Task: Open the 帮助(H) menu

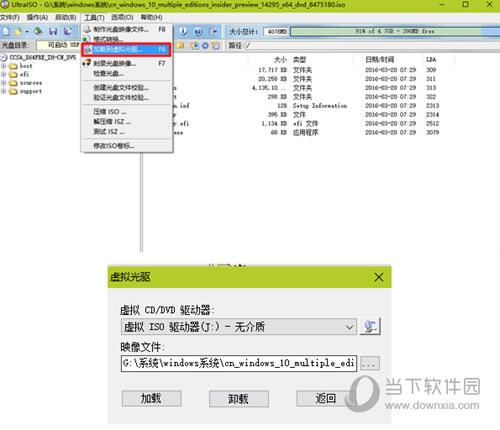Action: coord(152,17)
